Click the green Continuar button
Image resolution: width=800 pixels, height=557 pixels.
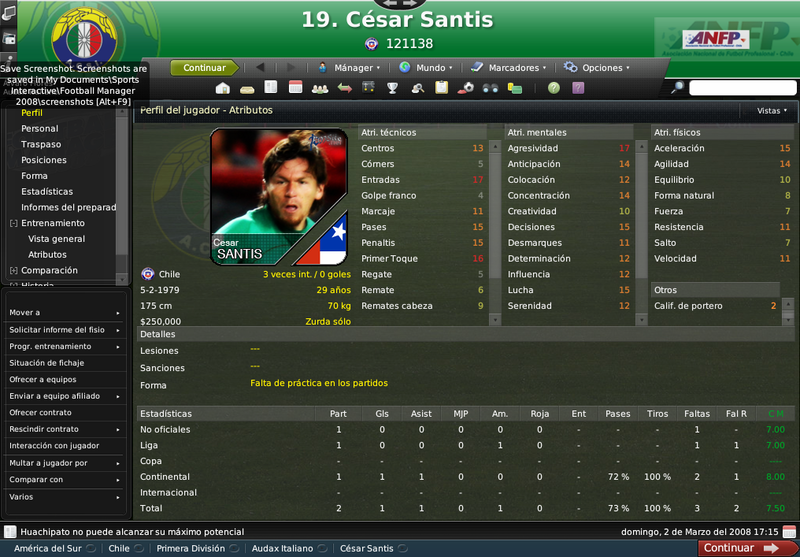(x=204, y=68)
